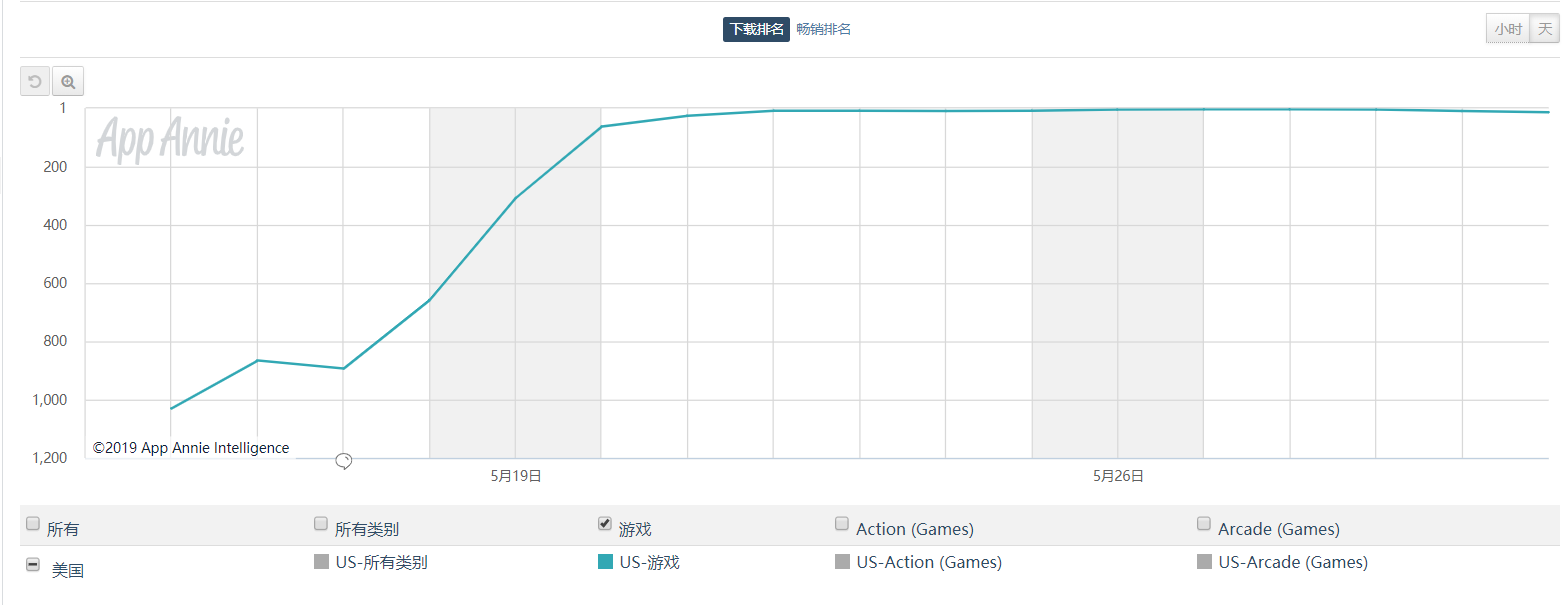Select the 下载排名 tab
Screen dimensions: 1566x605
click(756, 30)
